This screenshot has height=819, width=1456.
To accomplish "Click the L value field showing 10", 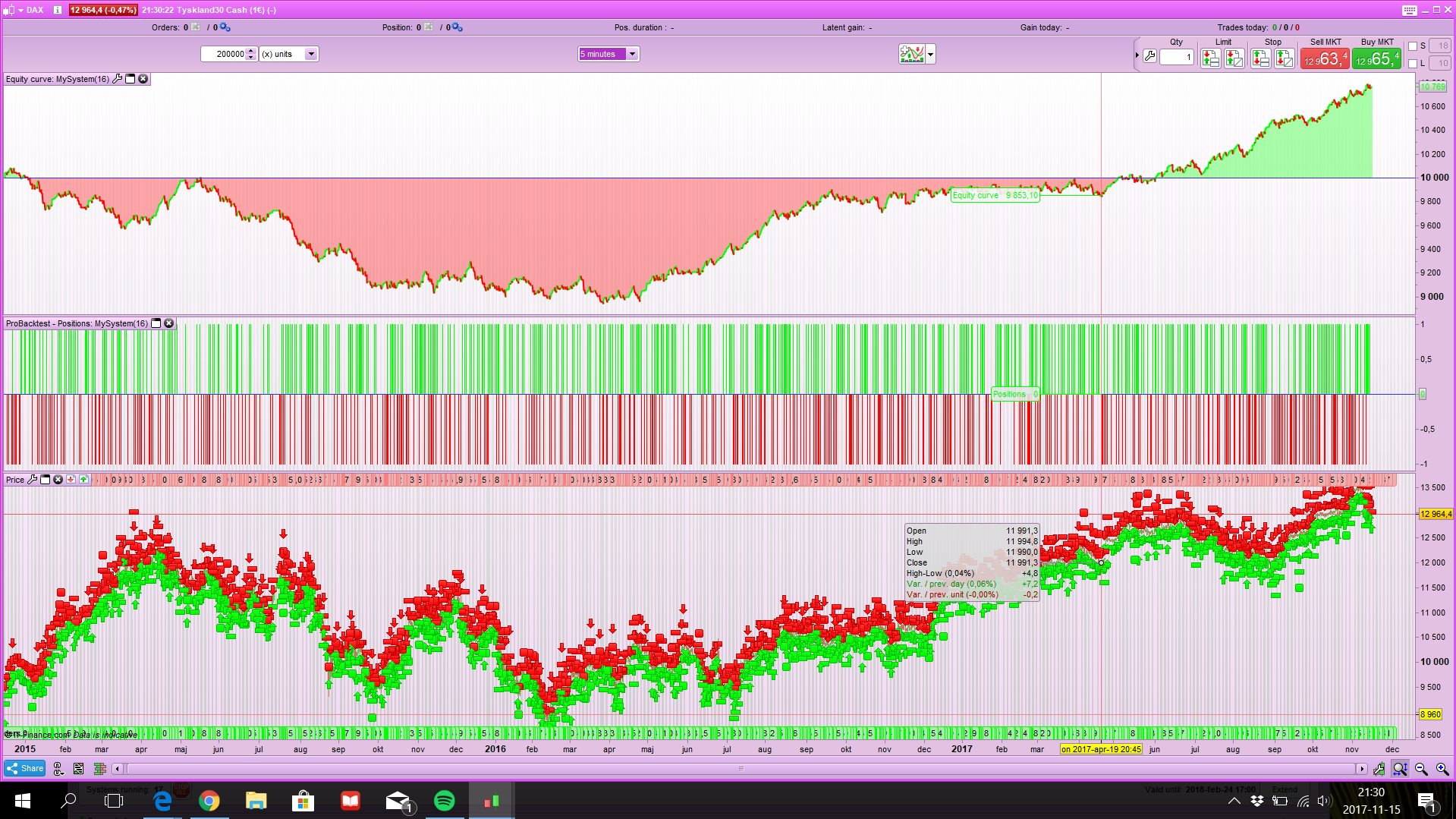I will (1440, 64).
